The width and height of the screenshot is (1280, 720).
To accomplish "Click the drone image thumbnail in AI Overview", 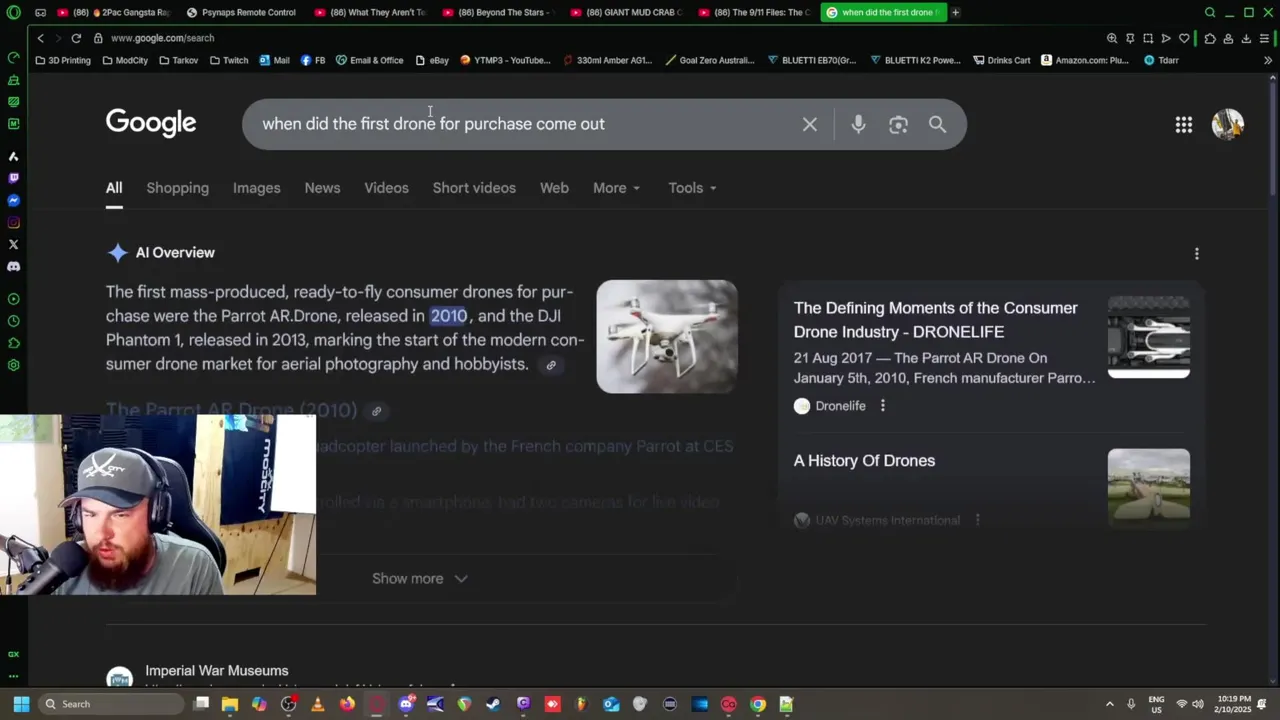I will pyautogui.click(x=667, y=336).
